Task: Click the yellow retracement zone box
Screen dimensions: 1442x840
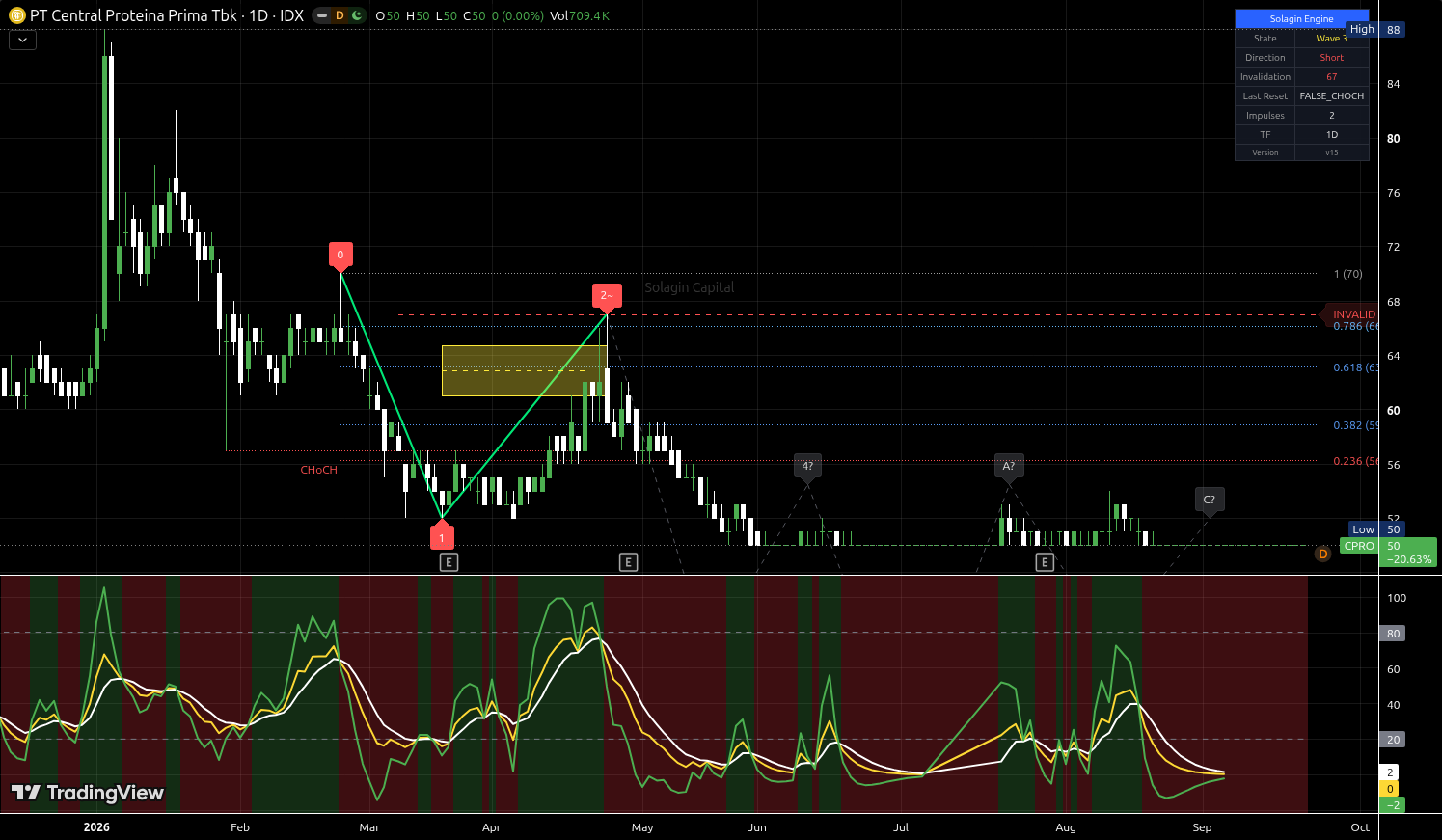Action: pyautogui.click(x=524, y=370)
